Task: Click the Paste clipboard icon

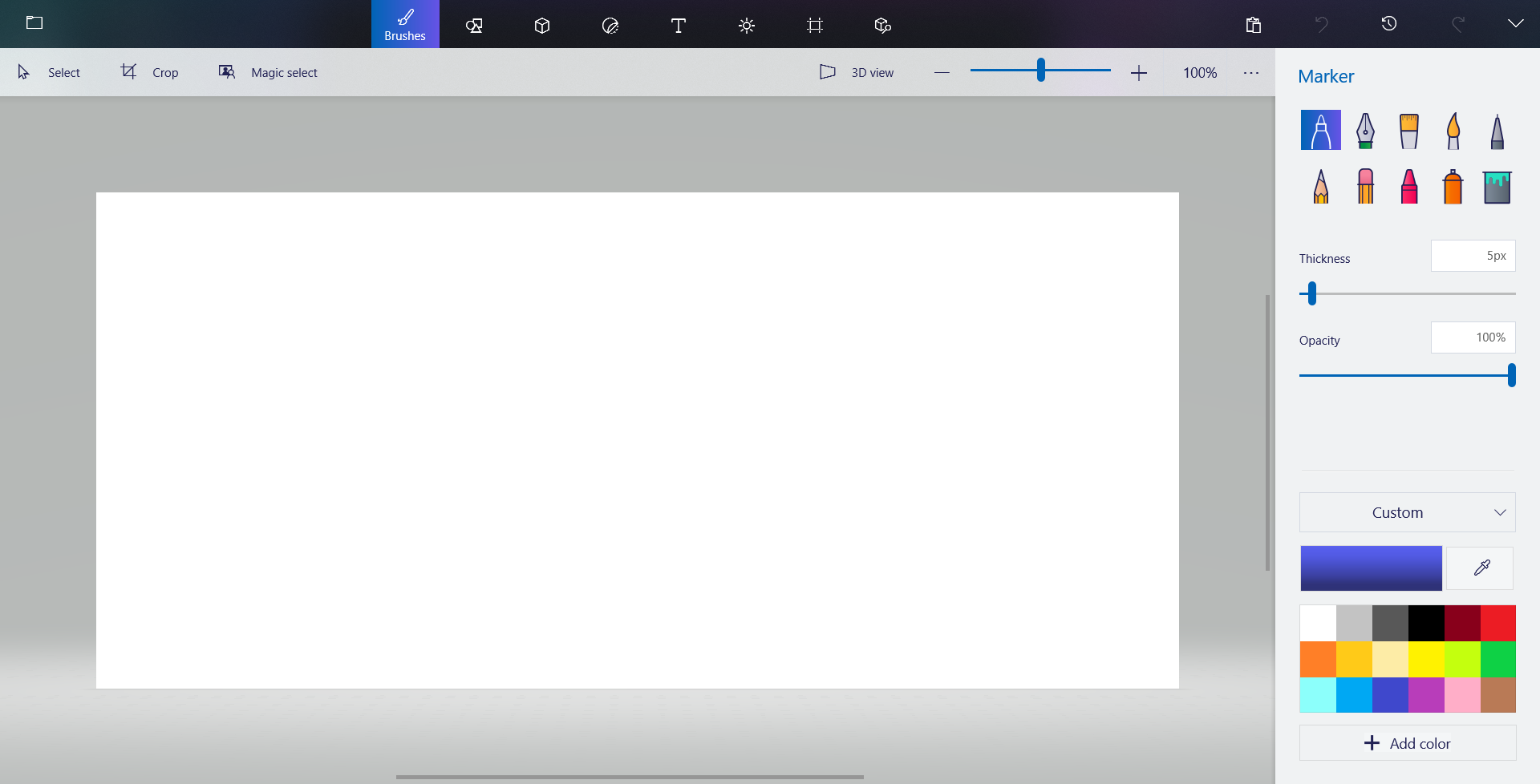Action: 1254,25
